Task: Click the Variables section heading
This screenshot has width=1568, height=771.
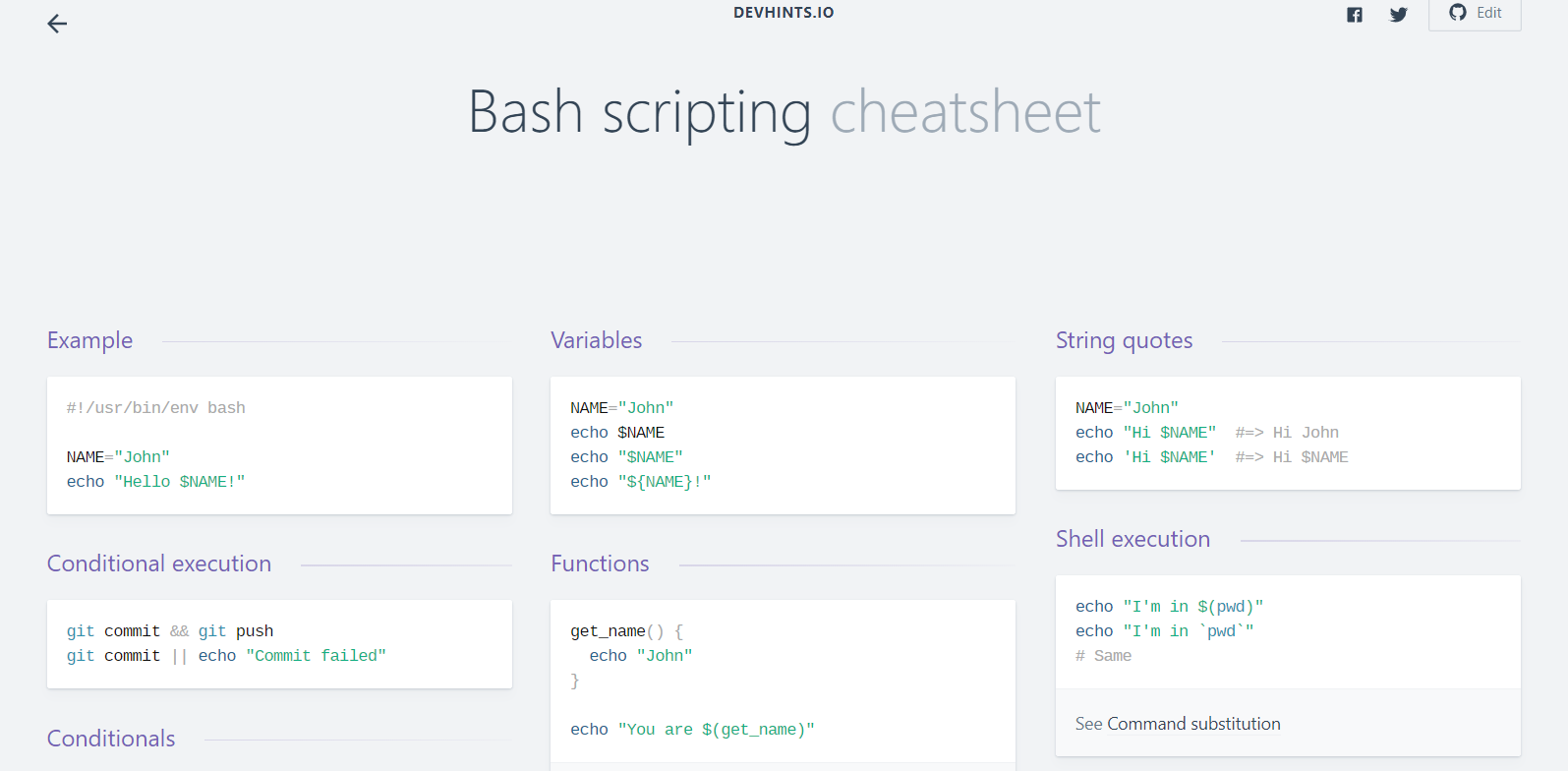Action: (596, 340)
